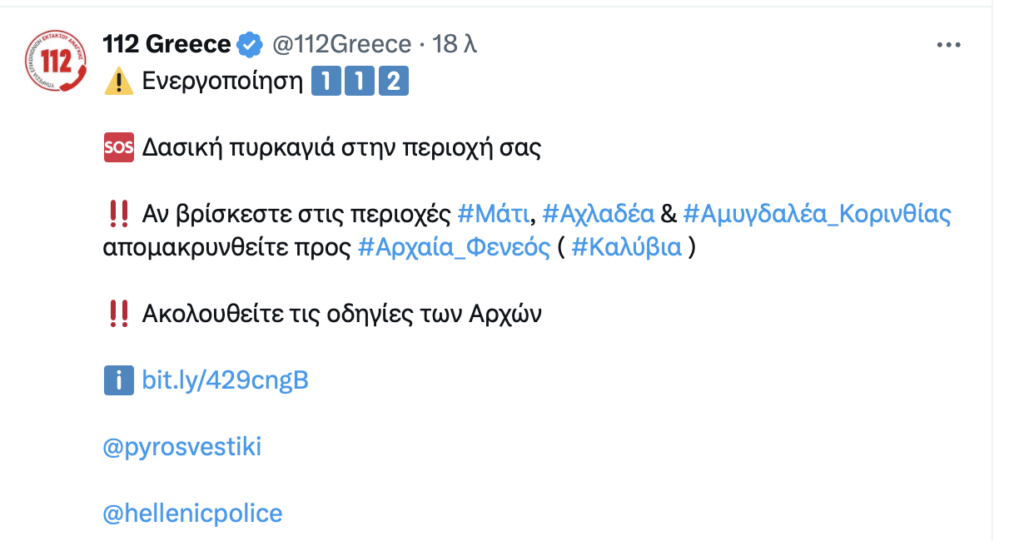Open the @112Greece handle

(340, 44)
